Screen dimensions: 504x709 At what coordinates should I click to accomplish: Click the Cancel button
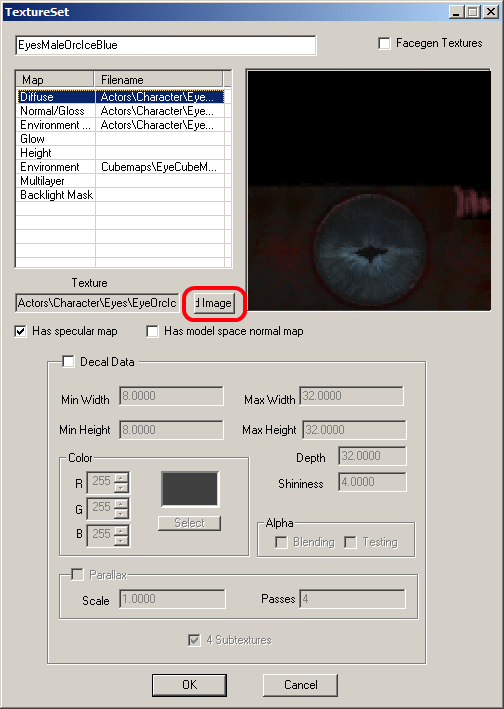(301, 685)
